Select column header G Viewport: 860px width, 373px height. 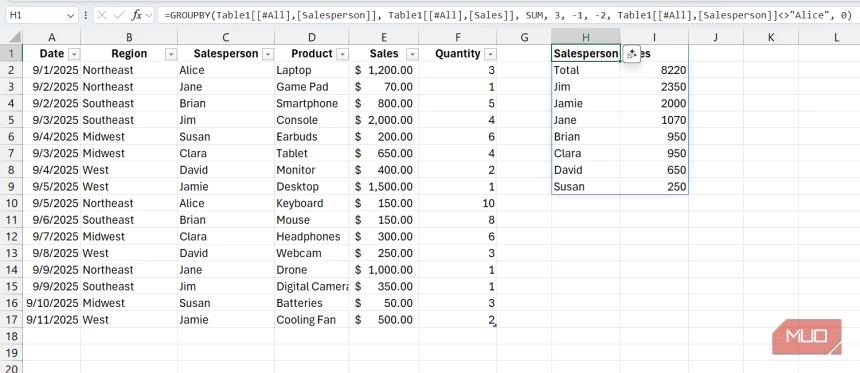pos(524,37)
